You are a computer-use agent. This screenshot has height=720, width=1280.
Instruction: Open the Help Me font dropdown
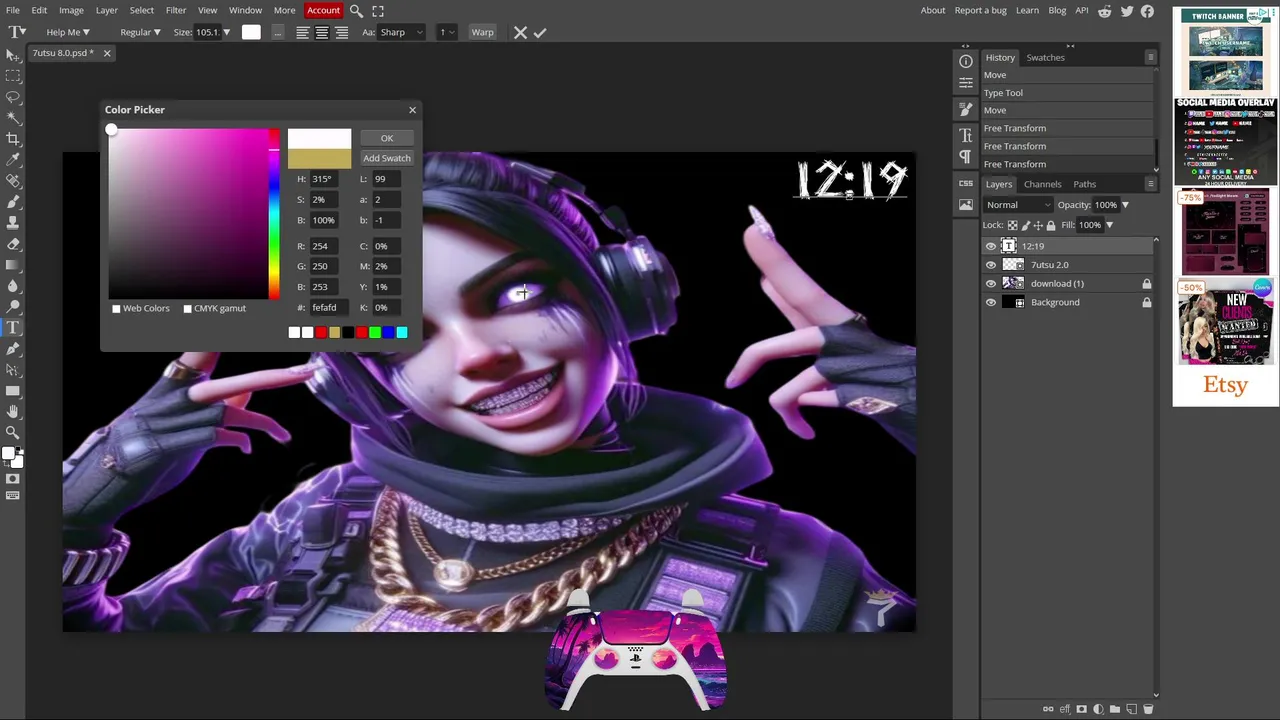click(x=68, y=32)
